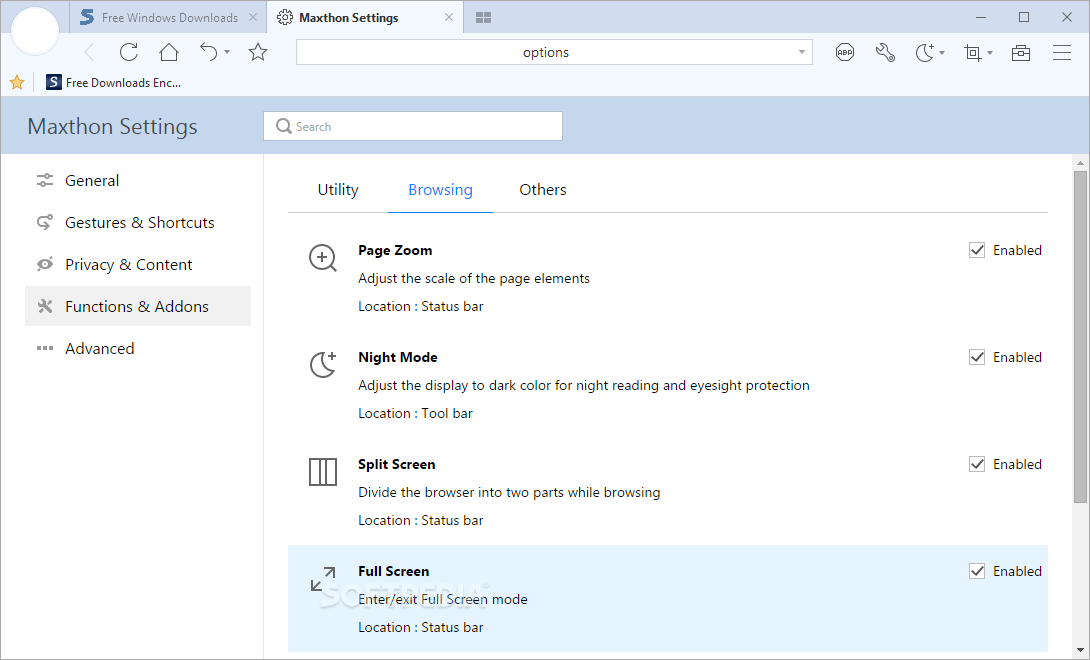
Task: Uncheck Enabled for Page Zoom
Action: tap(977, 250)
